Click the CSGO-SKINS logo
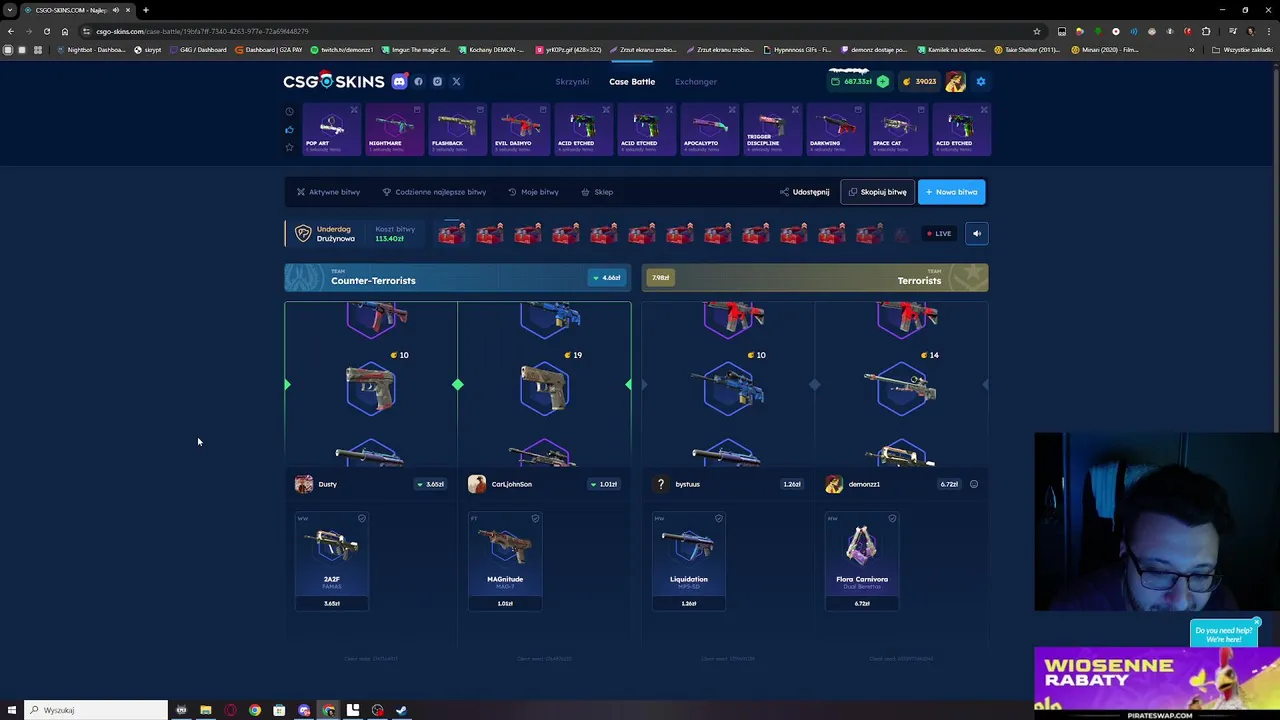Image resolution: width=1280 pixels, height=720 pixels. pos(333,82)
